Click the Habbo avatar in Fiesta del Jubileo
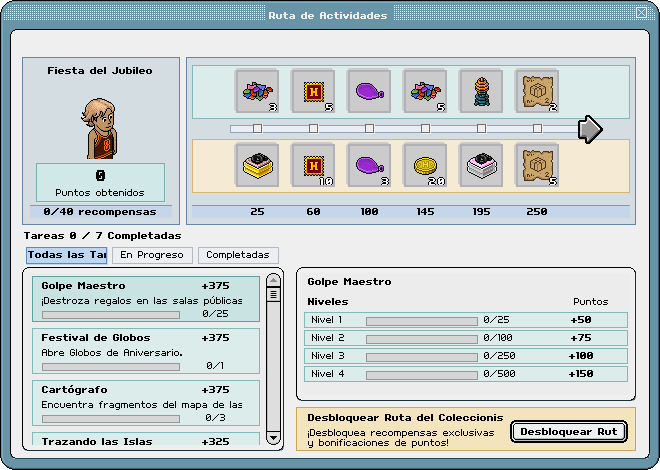Screen dimensions: 660x470 100,128
